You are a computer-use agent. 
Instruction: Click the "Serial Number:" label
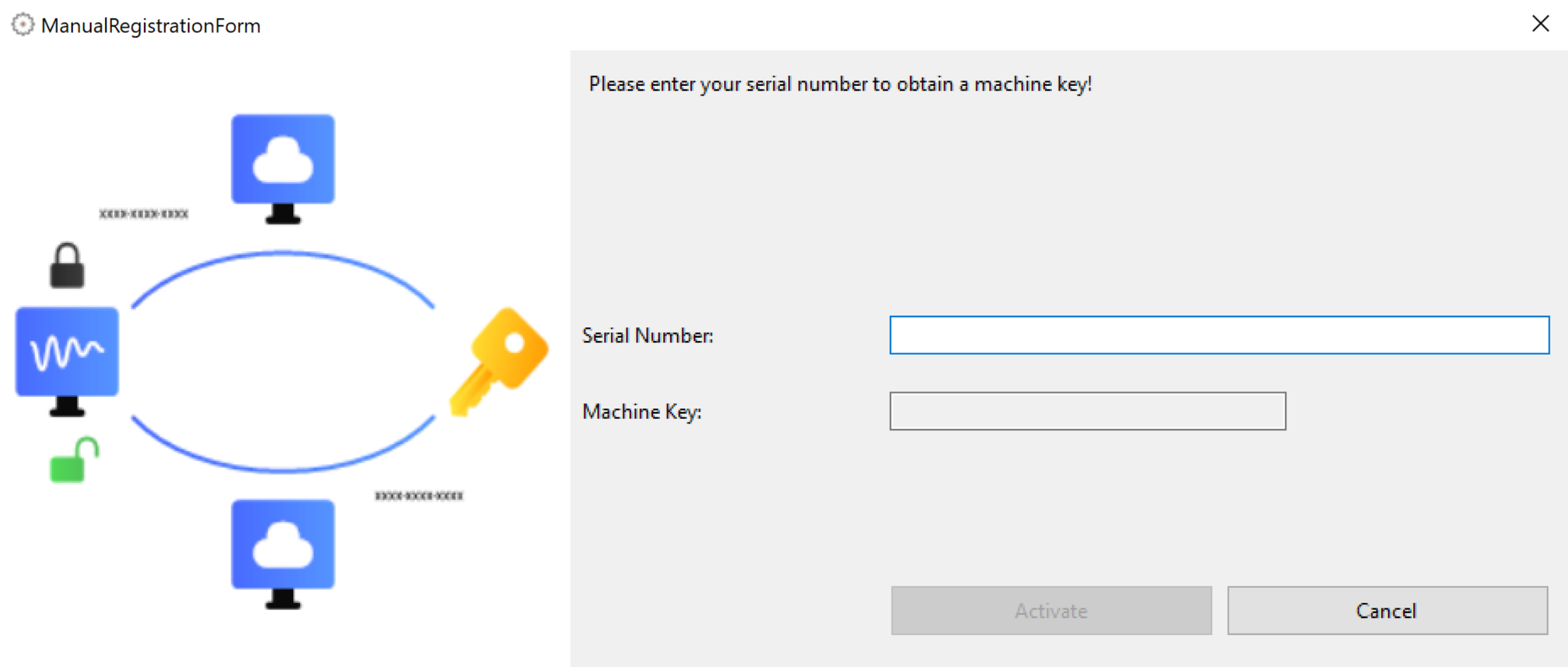click(x=648, y=336)
